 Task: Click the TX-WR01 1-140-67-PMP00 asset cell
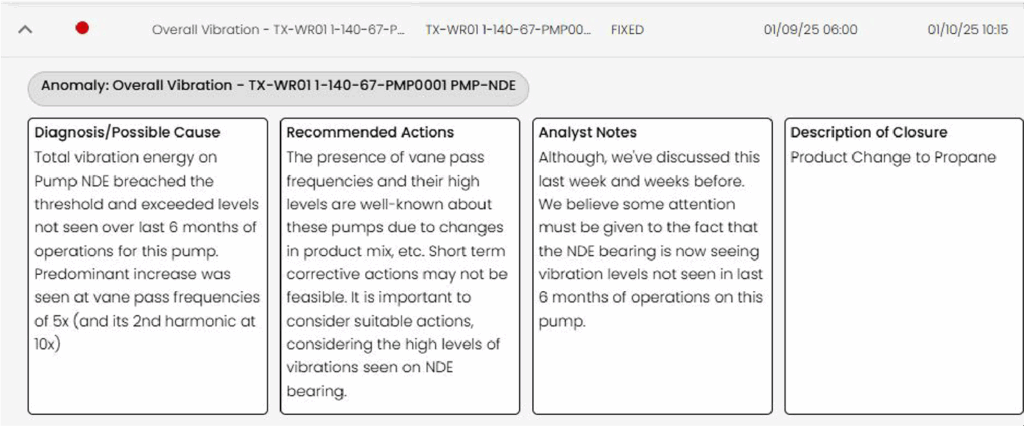[509, 30]
